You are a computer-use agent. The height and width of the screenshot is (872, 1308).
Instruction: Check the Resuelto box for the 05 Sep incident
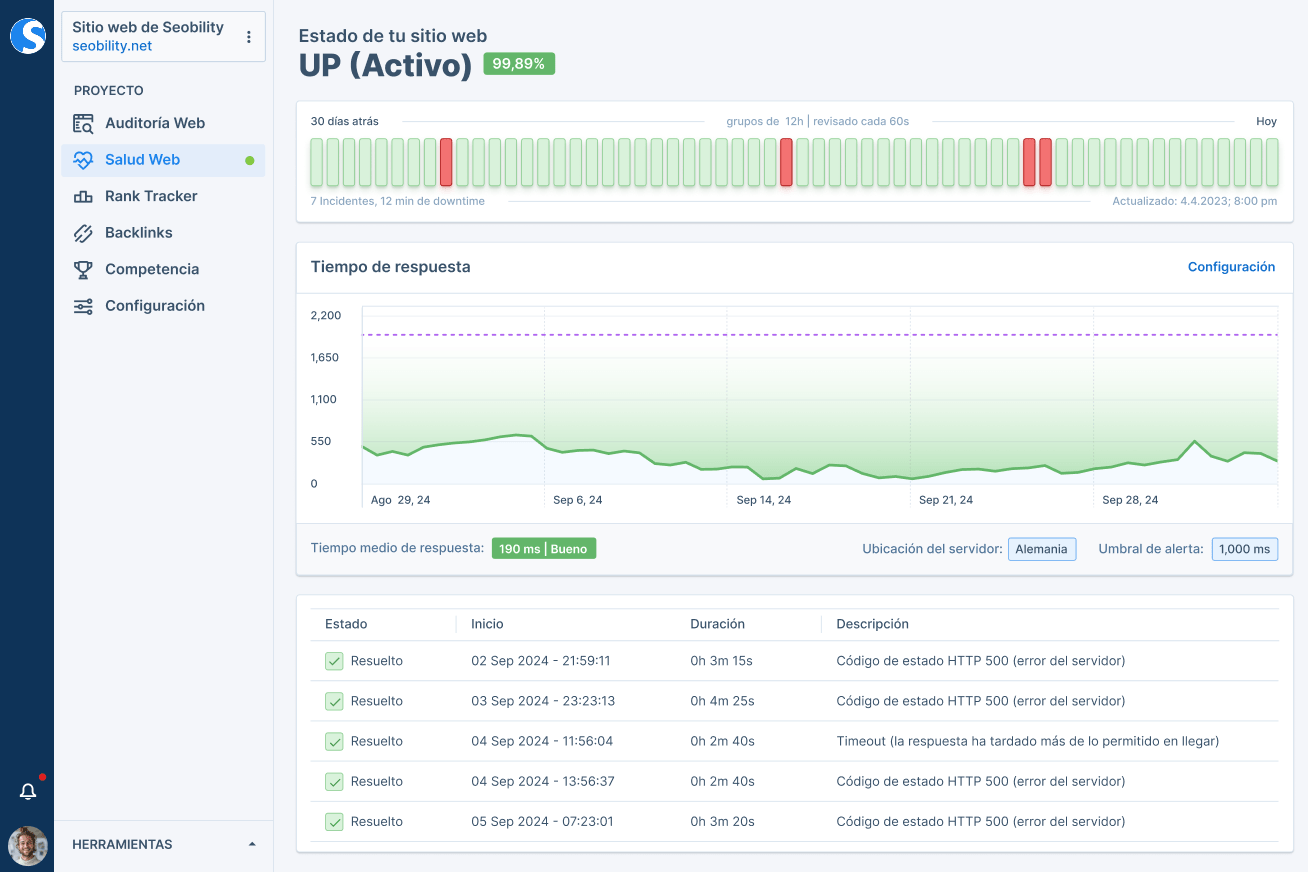click(334, 821)
